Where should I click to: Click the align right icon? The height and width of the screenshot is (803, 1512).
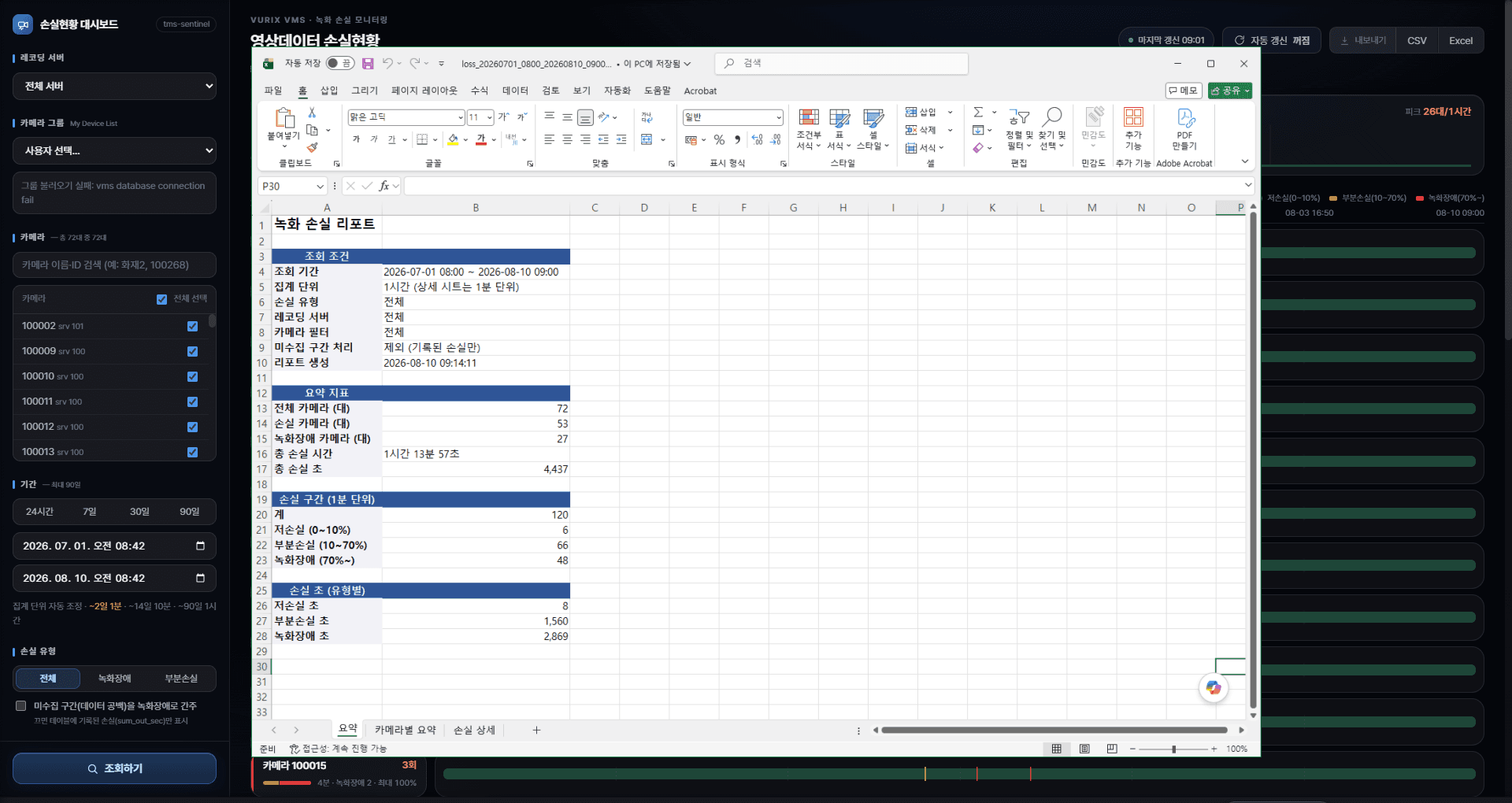tap(585, 139)
